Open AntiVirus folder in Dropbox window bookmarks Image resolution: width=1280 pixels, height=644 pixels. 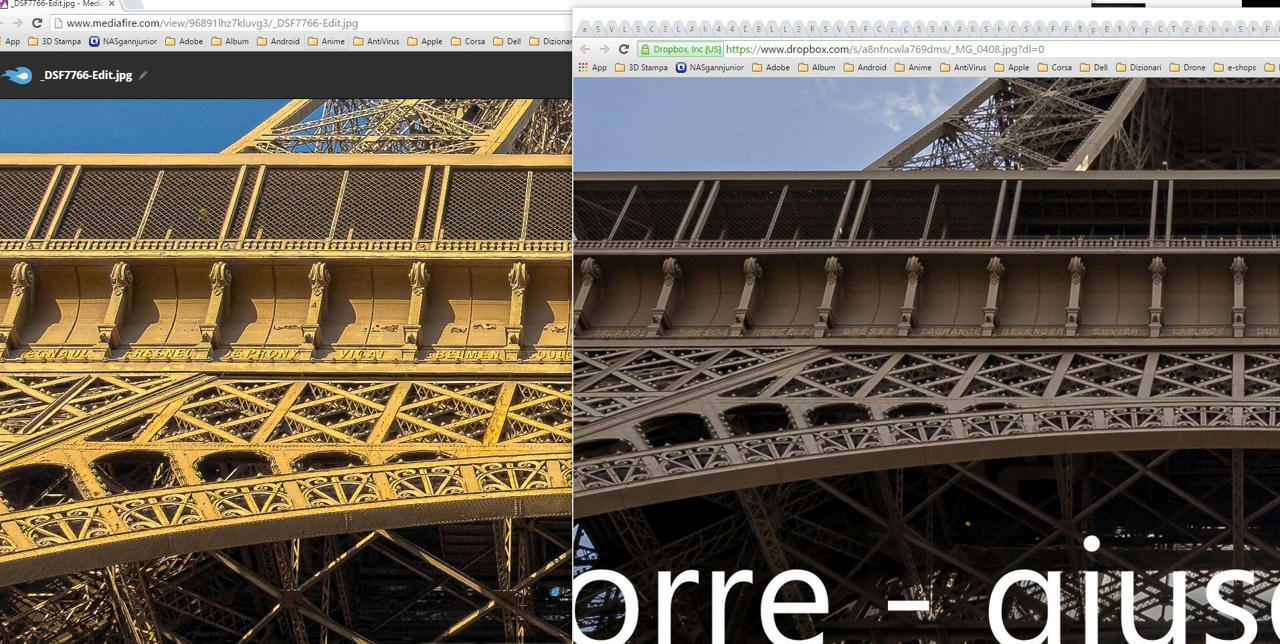[963, 67]
